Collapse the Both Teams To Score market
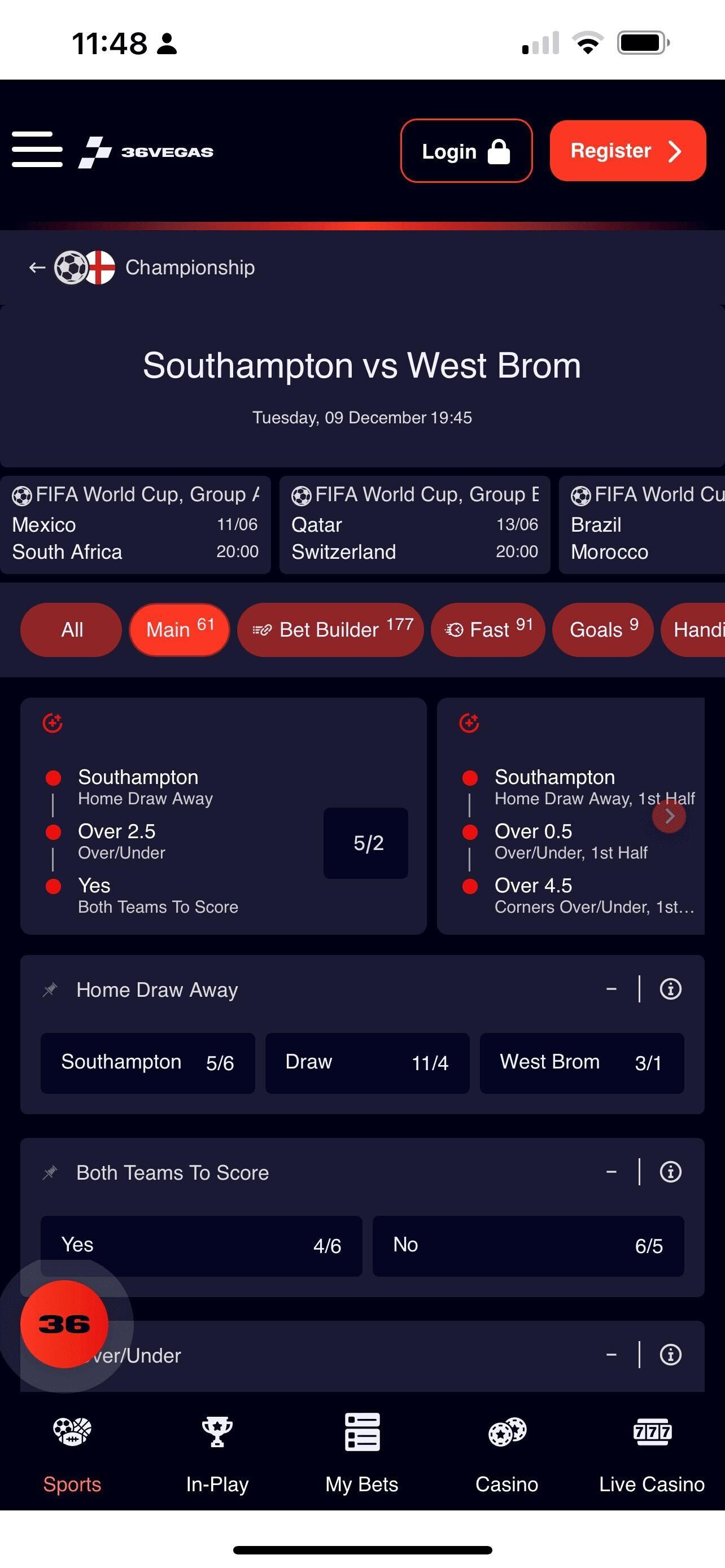 [x=611, y=1172]
